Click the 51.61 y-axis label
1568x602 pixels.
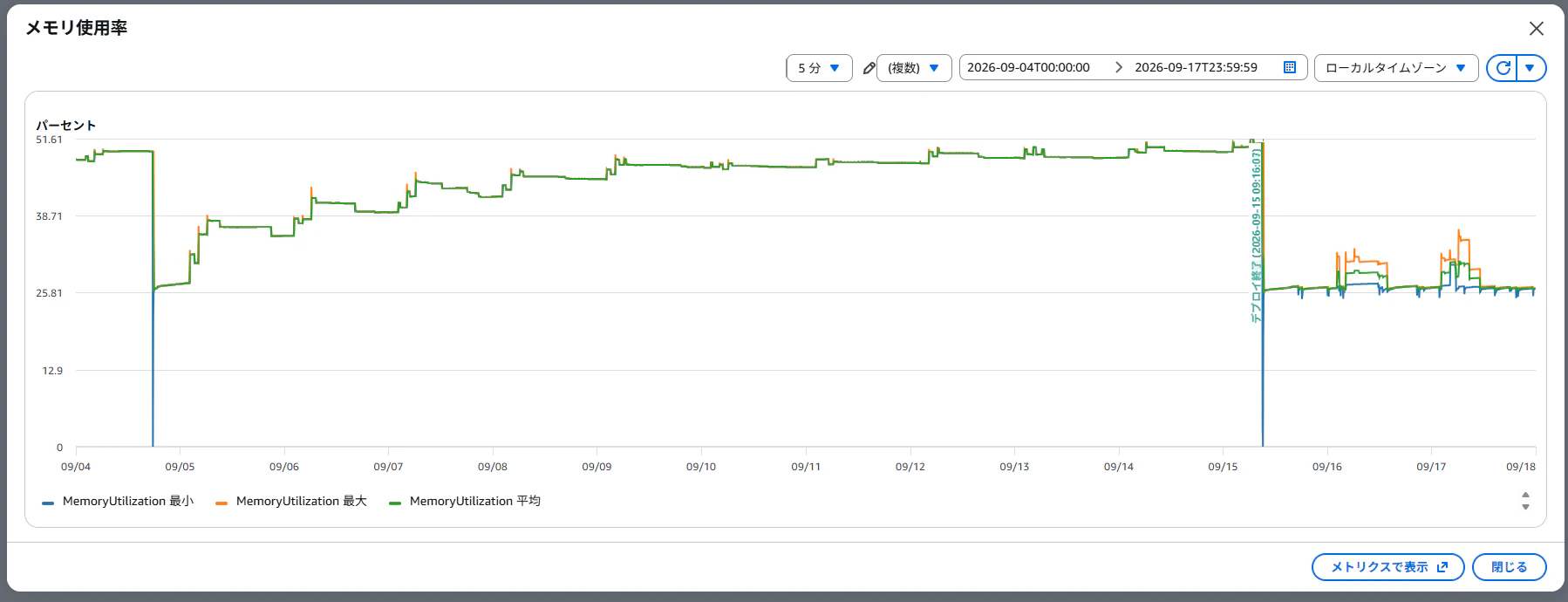(49, 140)
